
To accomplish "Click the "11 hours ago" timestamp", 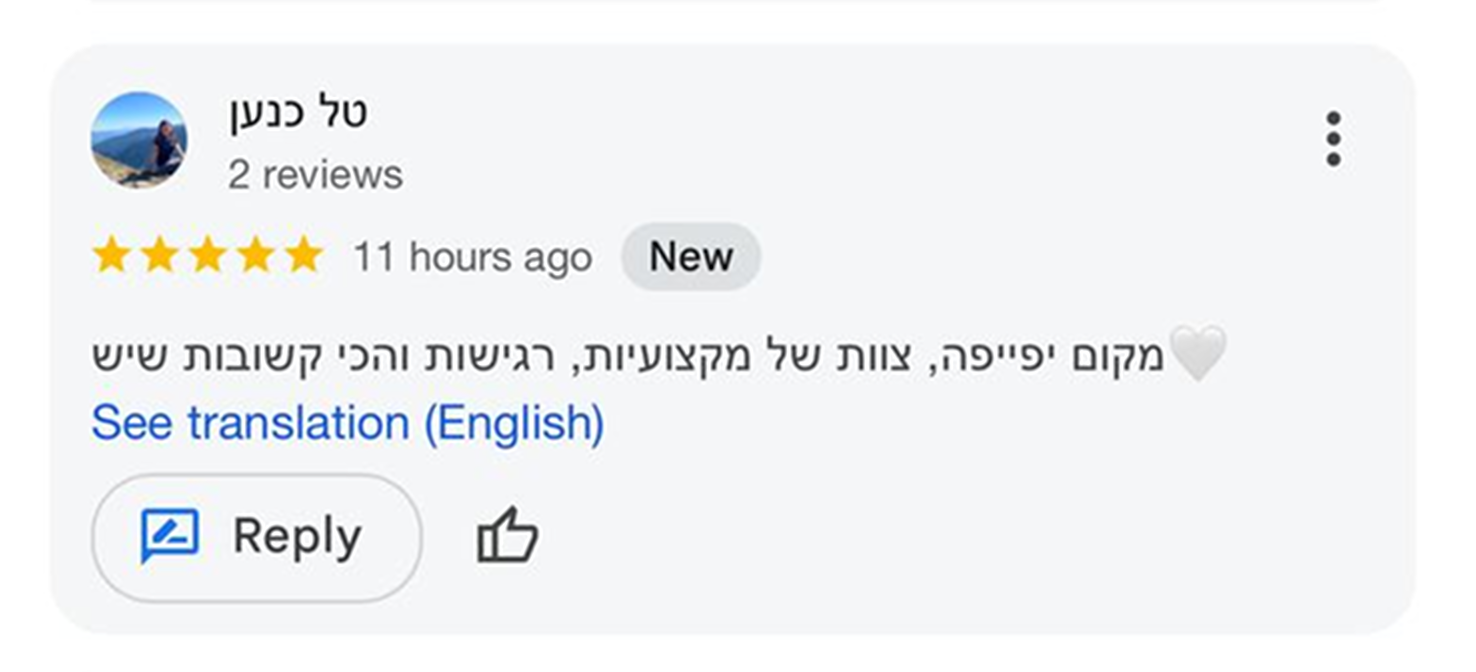I will coord(472,257).
